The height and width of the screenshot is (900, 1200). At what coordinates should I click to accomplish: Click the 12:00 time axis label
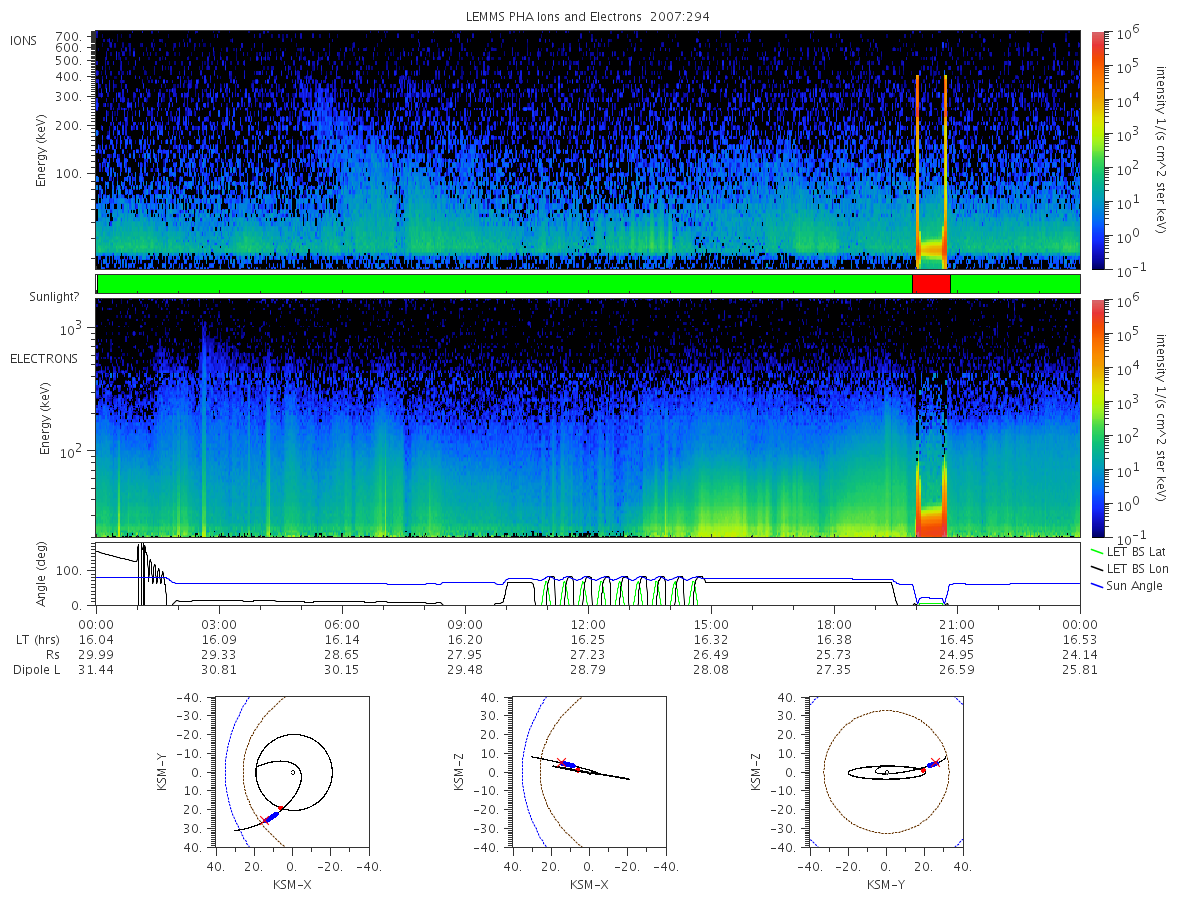click(588, 623)
